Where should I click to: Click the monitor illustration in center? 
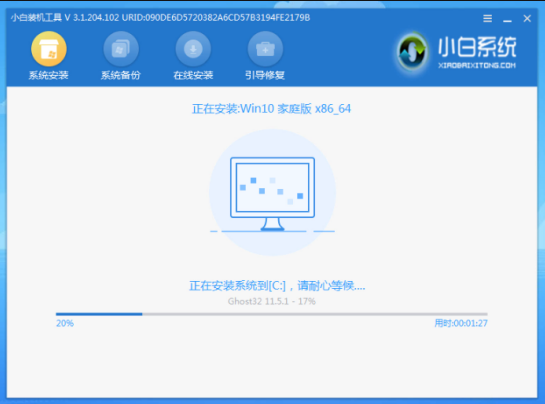coord(272,193)
